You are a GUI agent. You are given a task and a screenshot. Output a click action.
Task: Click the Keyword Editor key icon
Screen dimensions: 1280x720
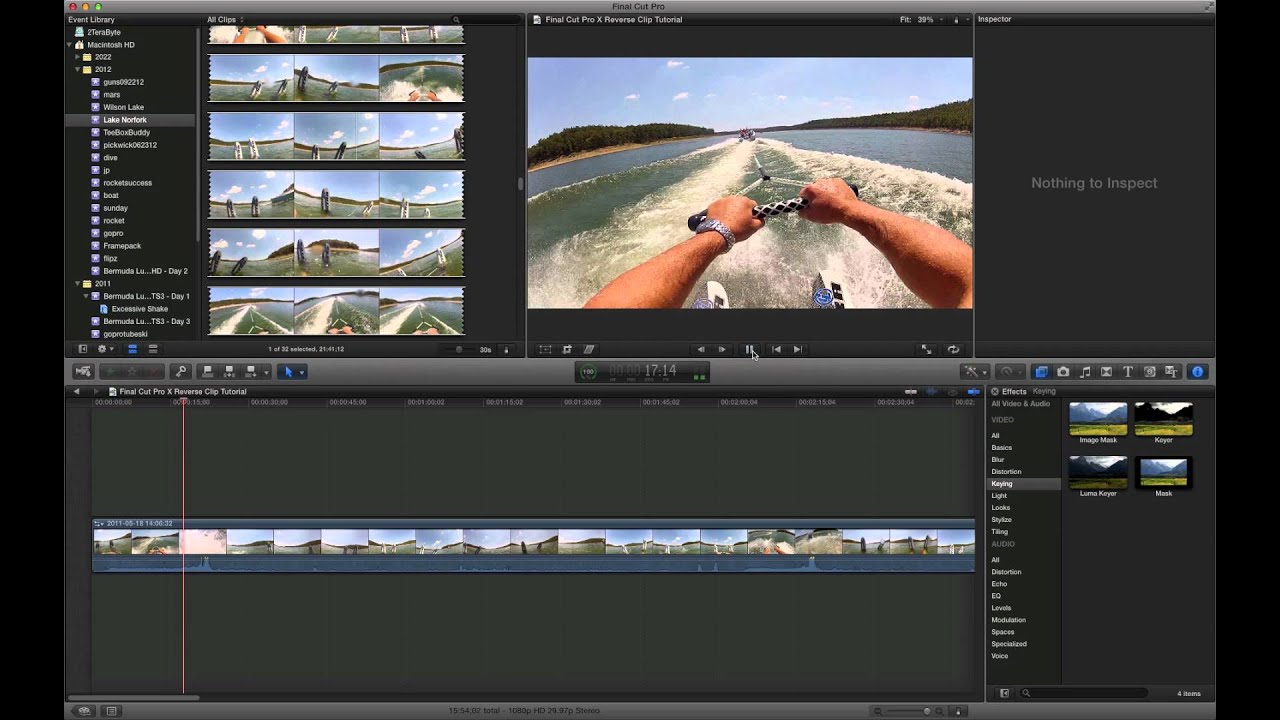click(x=181, y=372)
